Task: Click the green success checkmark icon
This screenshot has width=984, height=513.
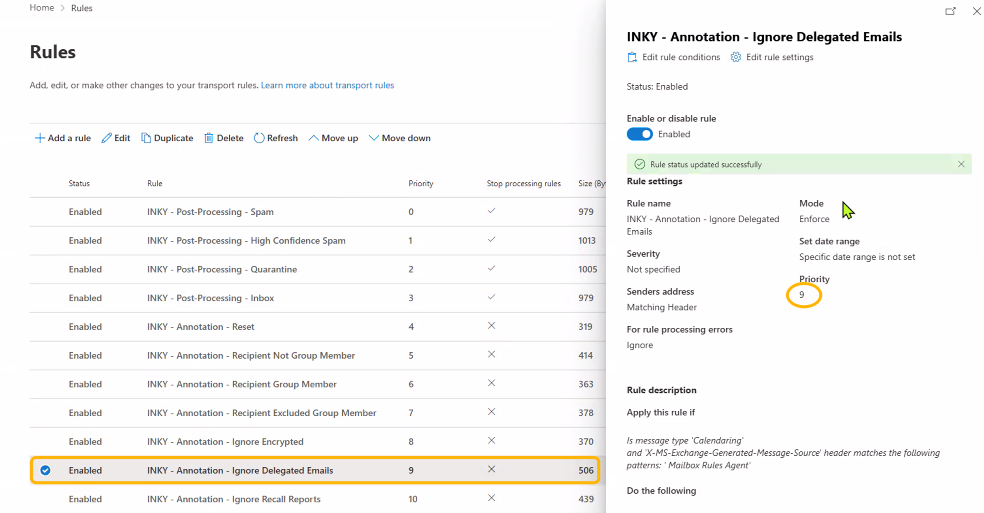Action: (x=639, y=164)
